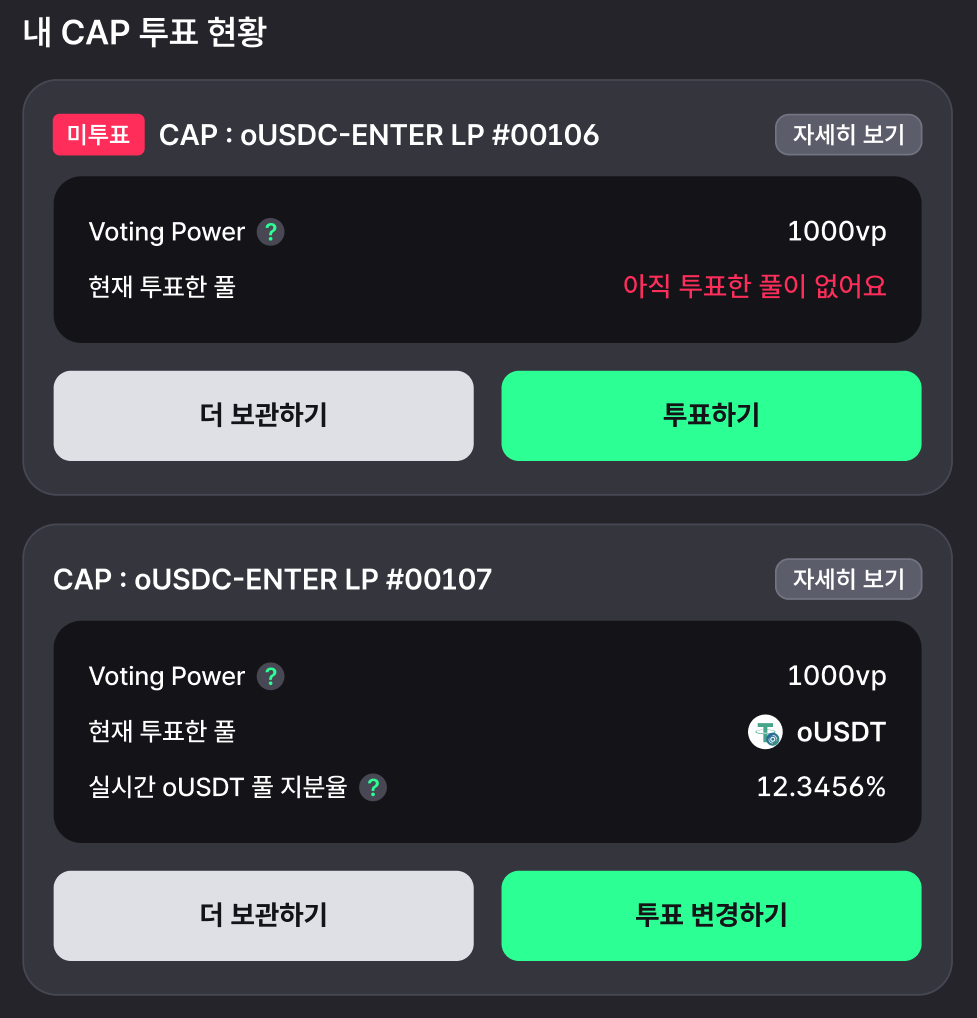
Task: Click the 1000vp value in the #00106 card
Action: click(837, 232)
